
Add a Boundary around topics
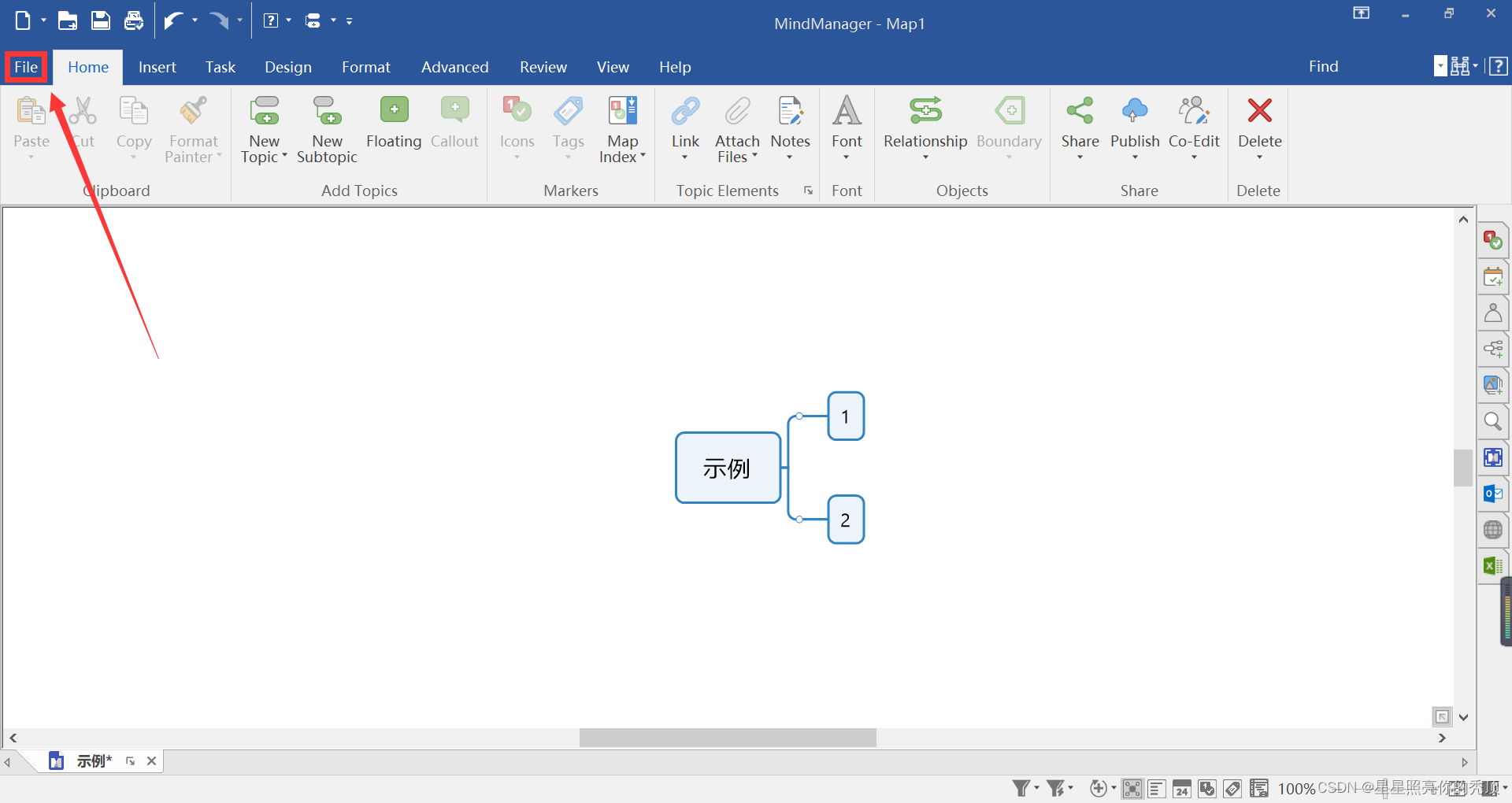tap(1009, 126)
